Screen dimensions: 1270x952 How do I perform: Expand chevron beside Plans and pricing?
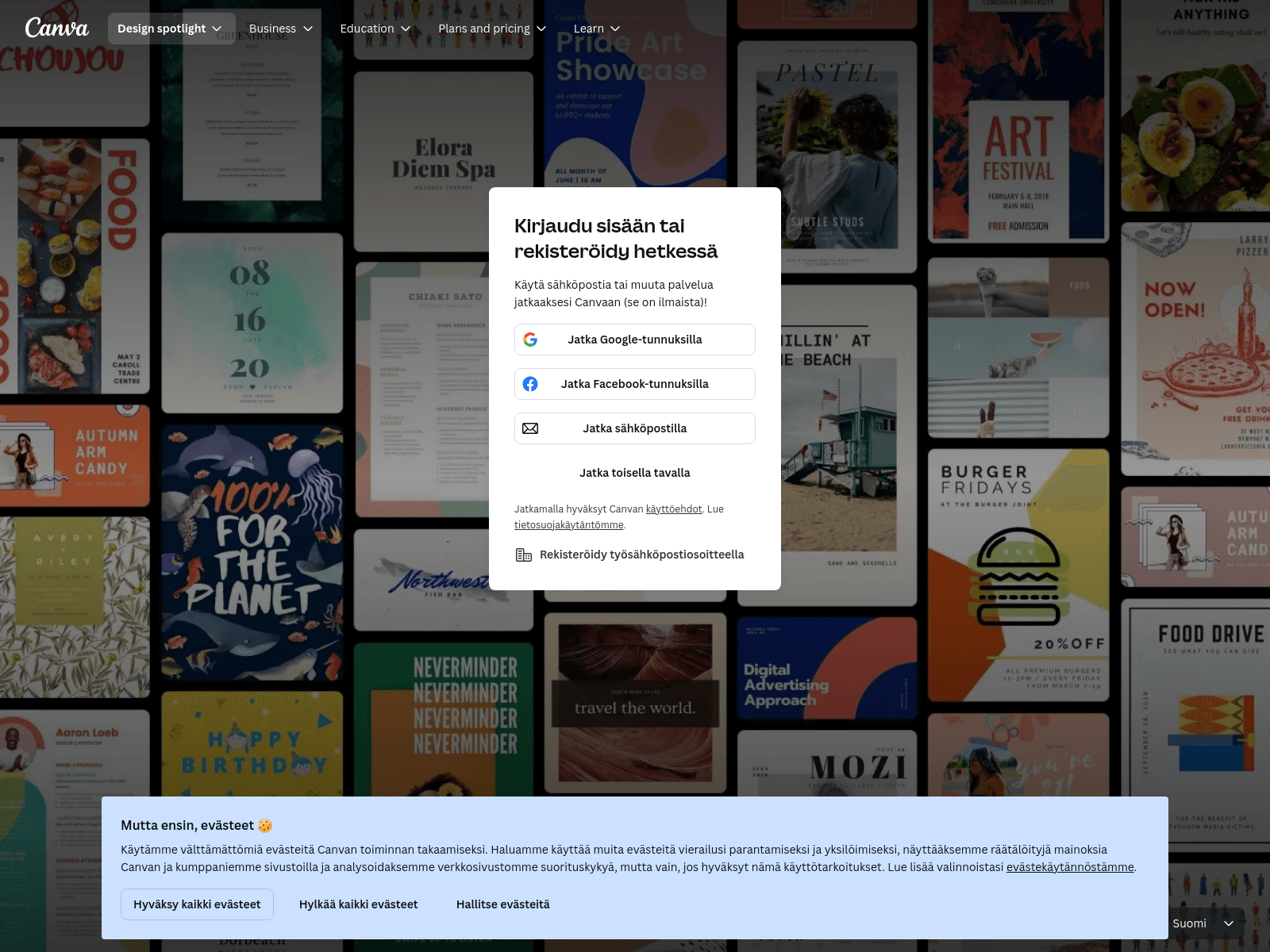pos(541,29)
